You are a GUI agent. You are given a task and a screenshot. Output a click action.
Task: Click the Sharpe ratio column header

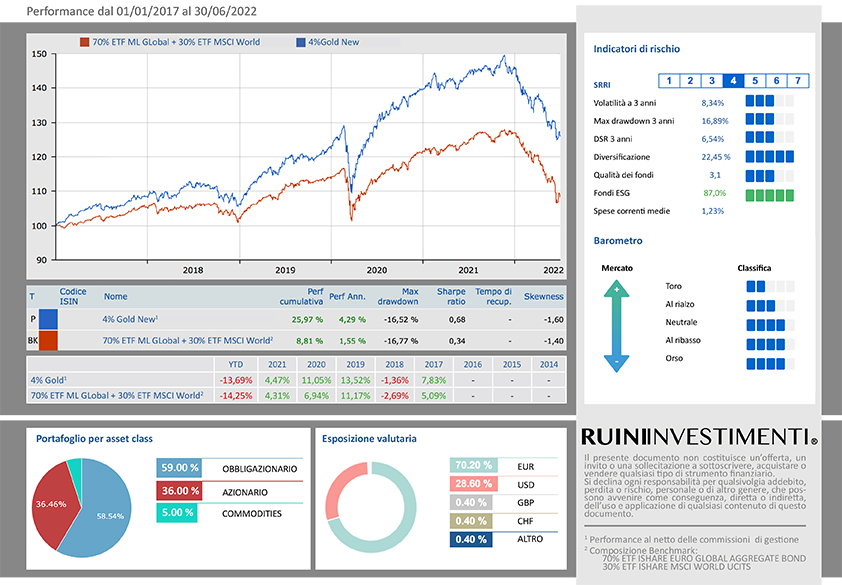coord(451,297)
